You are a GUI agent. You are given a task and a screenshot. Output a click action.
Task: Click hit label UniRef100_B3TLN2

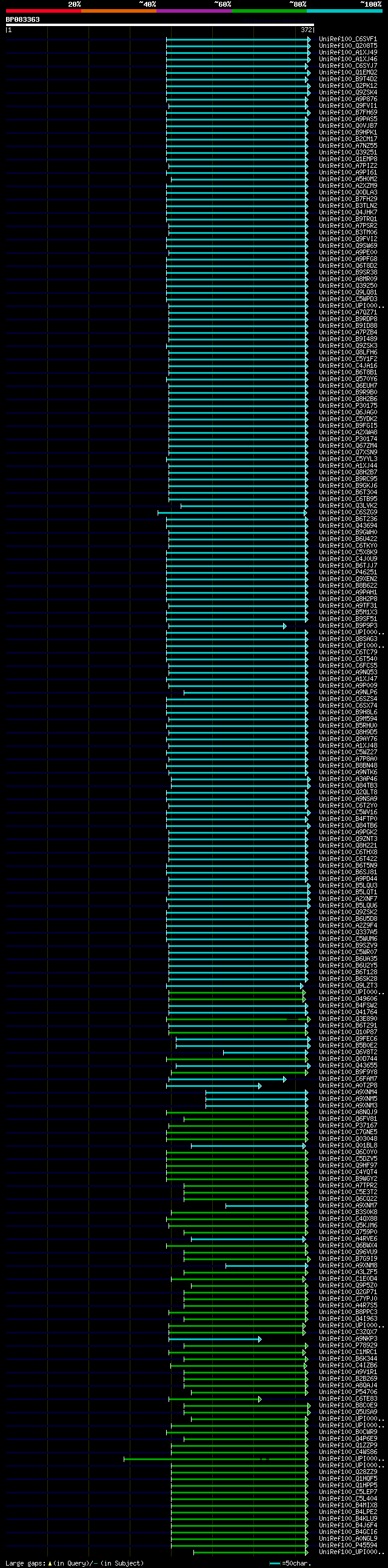(348, 206)
